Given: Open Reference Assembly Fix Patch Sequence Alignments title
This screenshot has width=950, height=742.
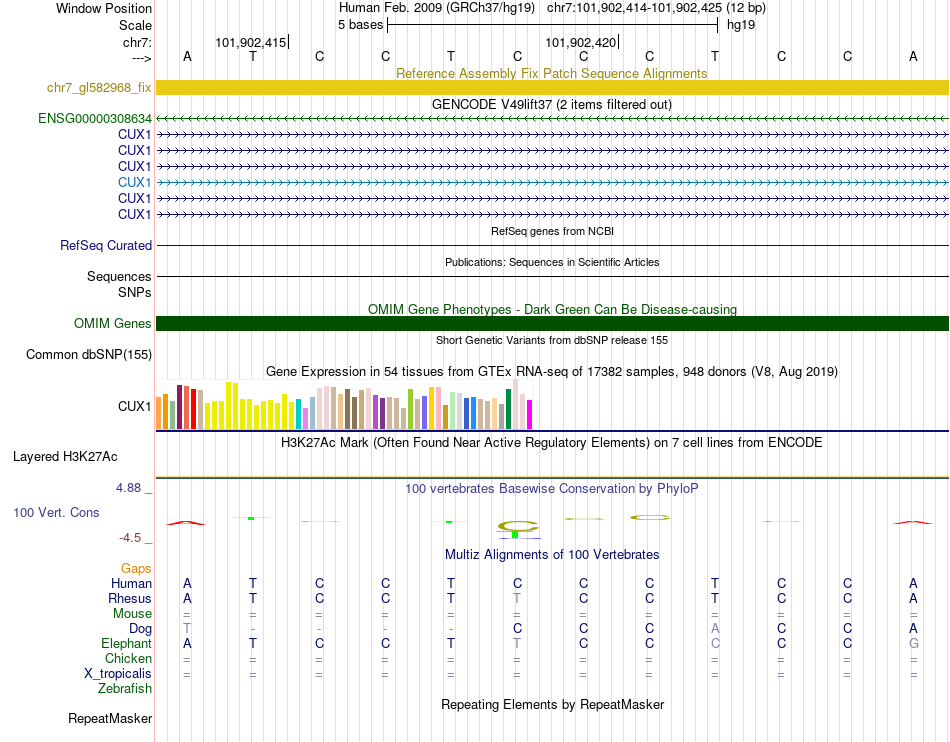Looking at the screenshot, I should [551, 73].
